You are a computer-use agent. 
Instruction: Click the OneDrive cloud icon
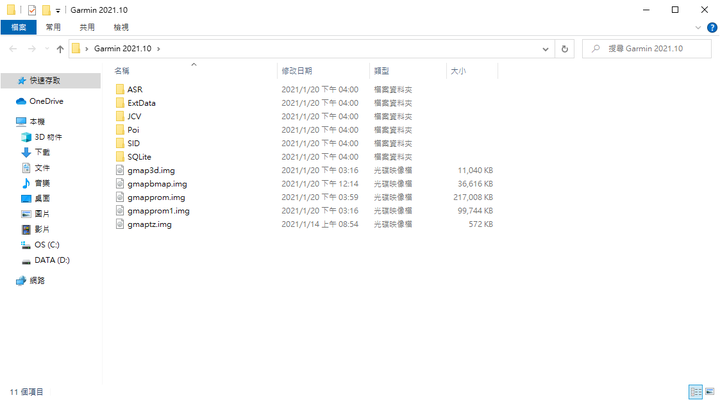(21, 101)
